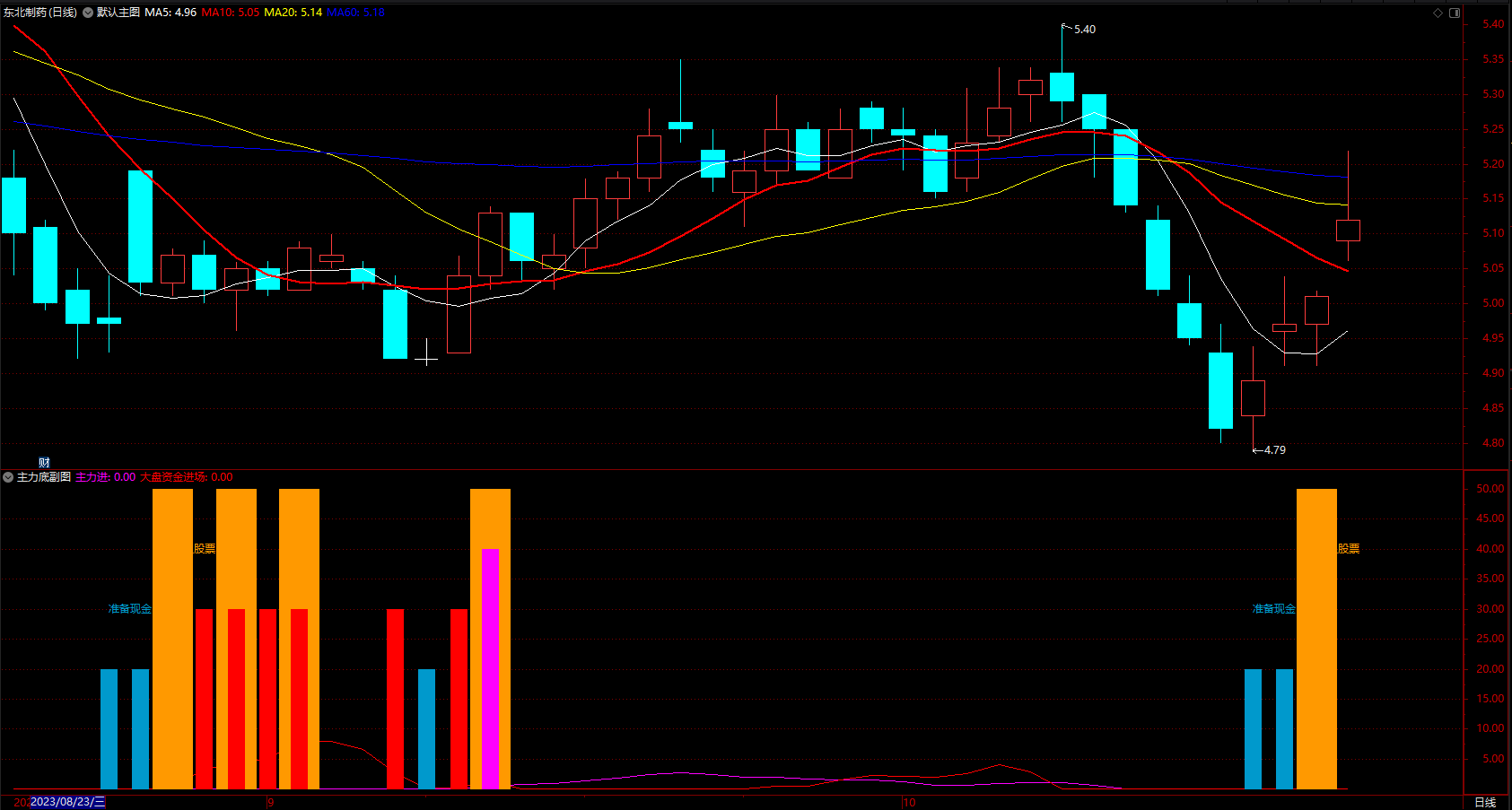The width and height of the screenshot is (1512, 810).
Task: Toggle the side panel layout icon
Action: pos(1455,13)
